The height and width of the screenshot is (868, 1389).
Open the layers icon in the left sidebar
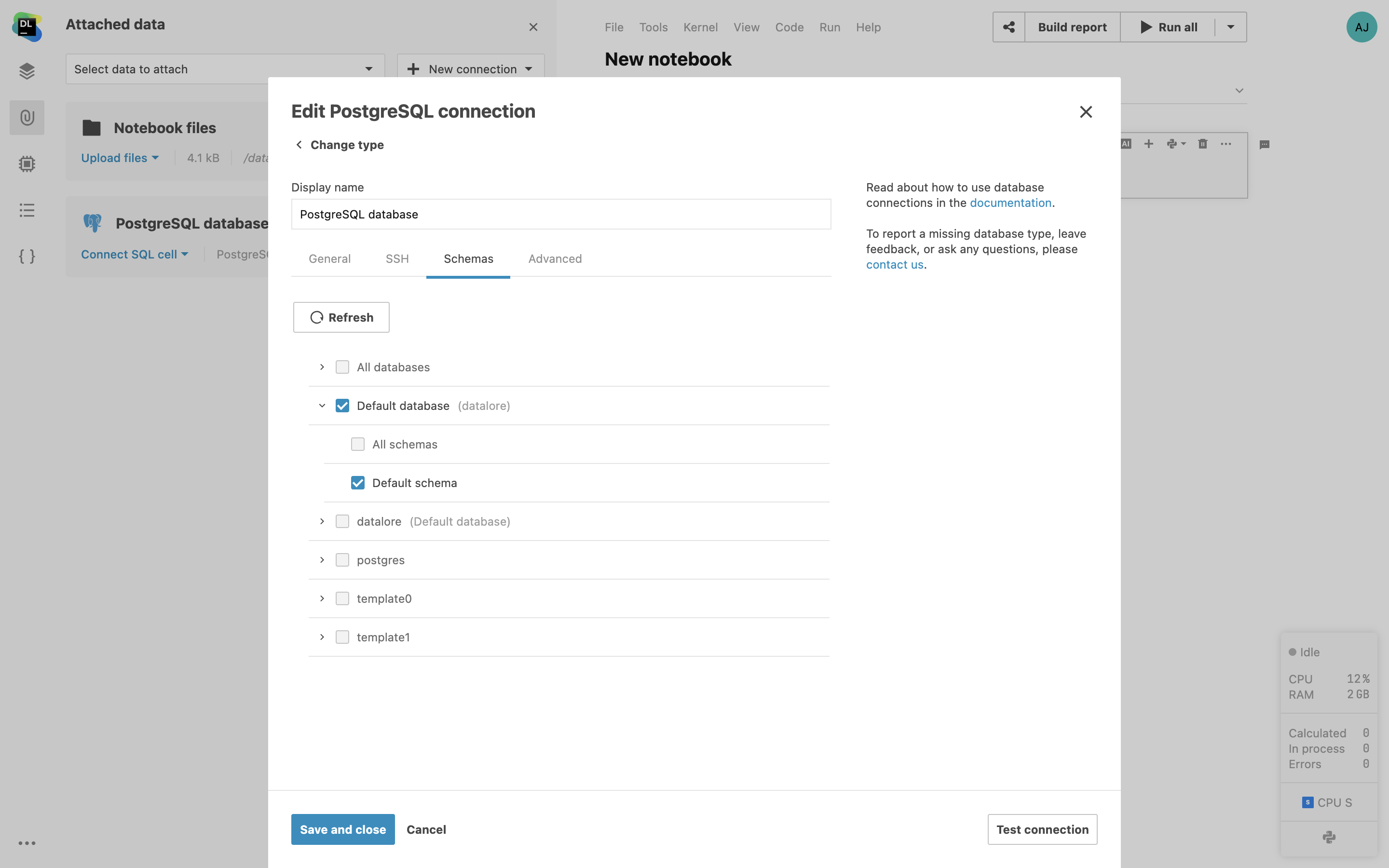click(x=27, y=71)
